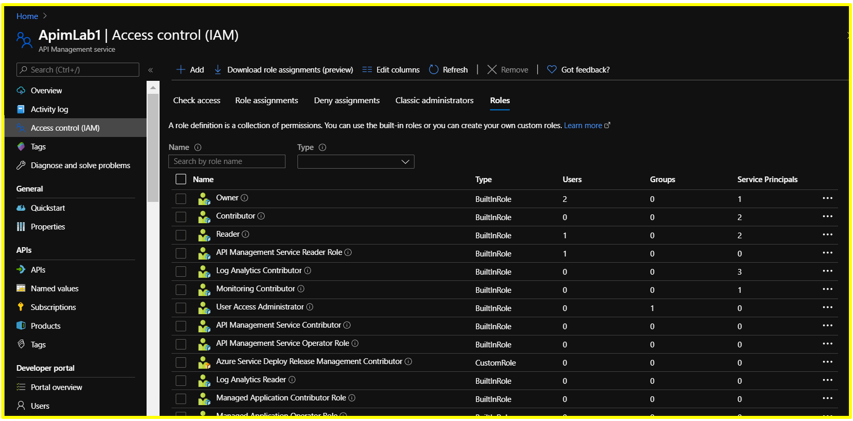Click the sidebar Search (Ctrl+/) box
The height and width of the screenshot is (421, 853).
(78, 70)
